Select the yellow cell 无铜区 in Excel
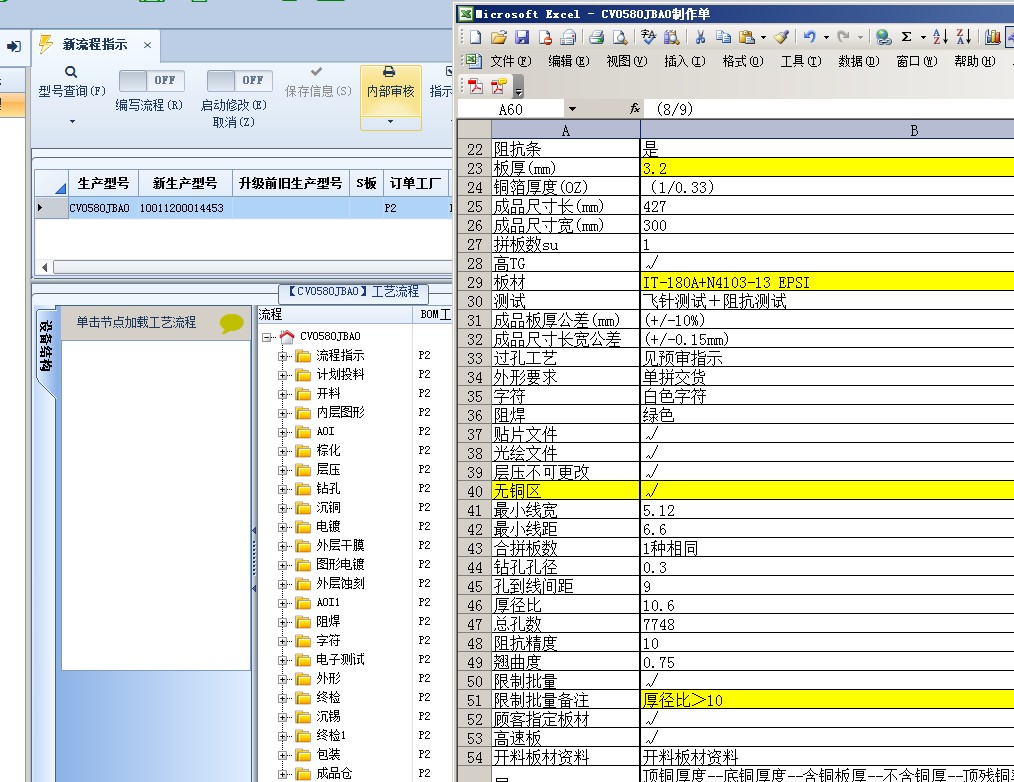This screenshot has width=1014, height=782. click(x=566, y=491)
